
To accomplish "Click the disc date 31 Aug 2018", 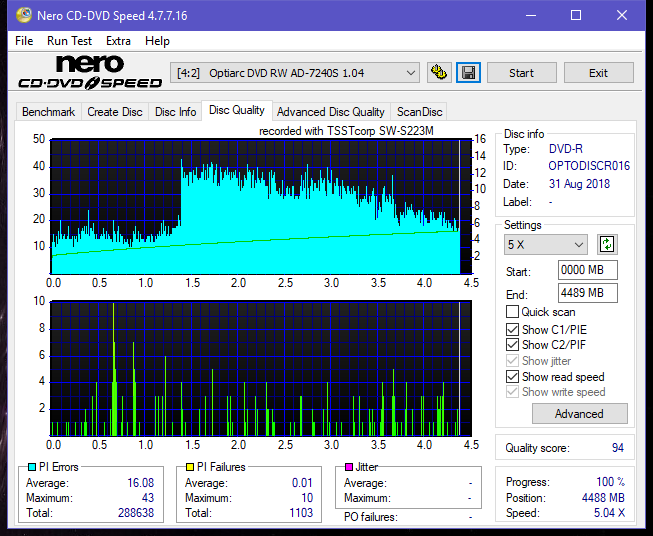I will [579, 184].
